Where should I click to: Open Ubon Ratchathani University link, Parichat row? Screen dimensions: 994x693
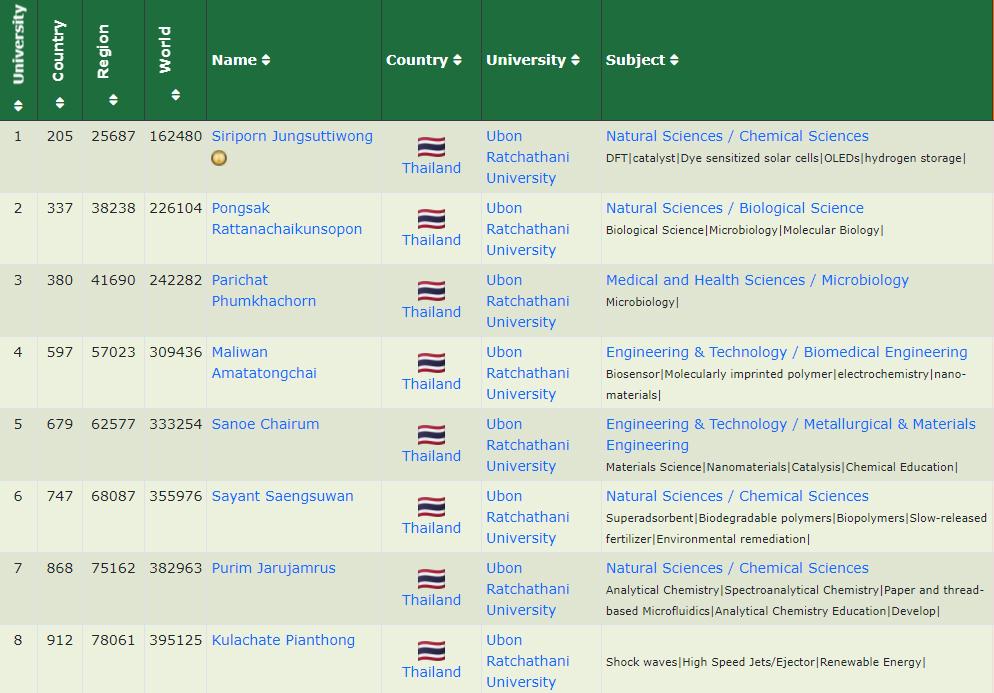point(527,301)
